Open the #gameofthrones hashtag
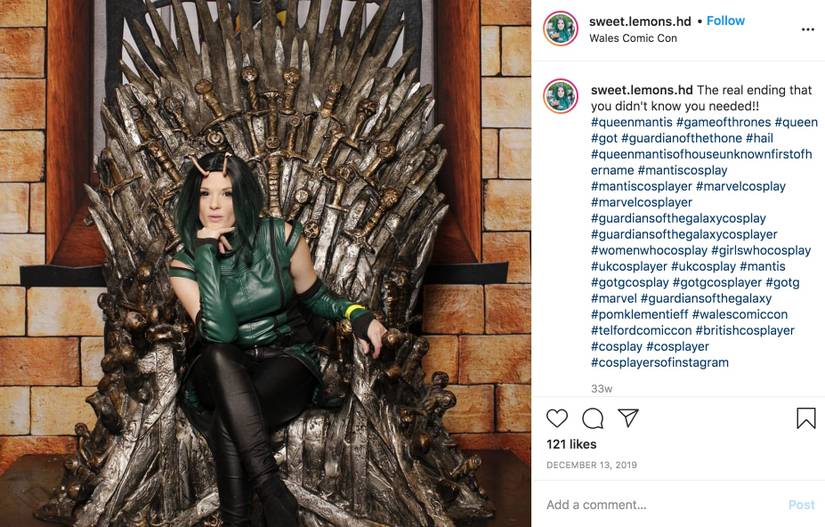 pyautogui.click(x=723, y=122)
